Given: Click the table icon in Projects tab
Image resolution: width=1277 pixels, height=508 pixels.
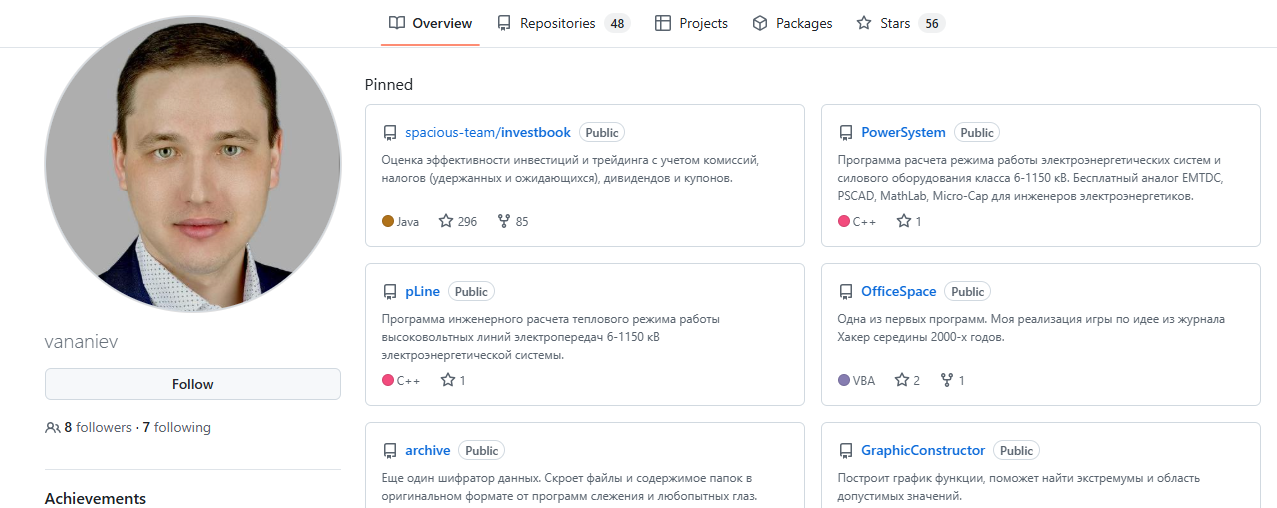Looking at the screenshot, I should (x=662, y=23).
